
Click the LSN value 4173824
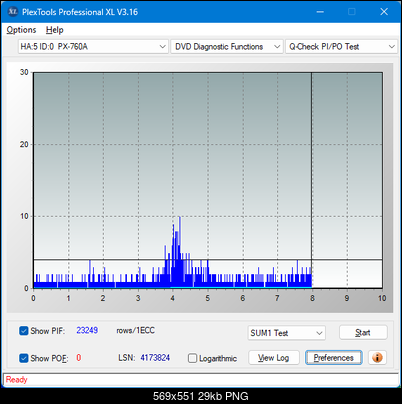[x=155, y=358]
